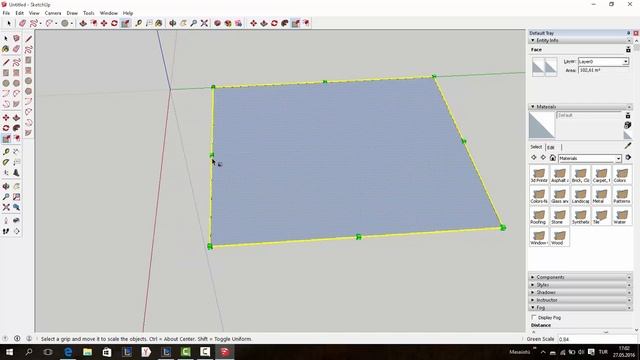Click the Area value field
640x360 pixels.
coord(603,71)
